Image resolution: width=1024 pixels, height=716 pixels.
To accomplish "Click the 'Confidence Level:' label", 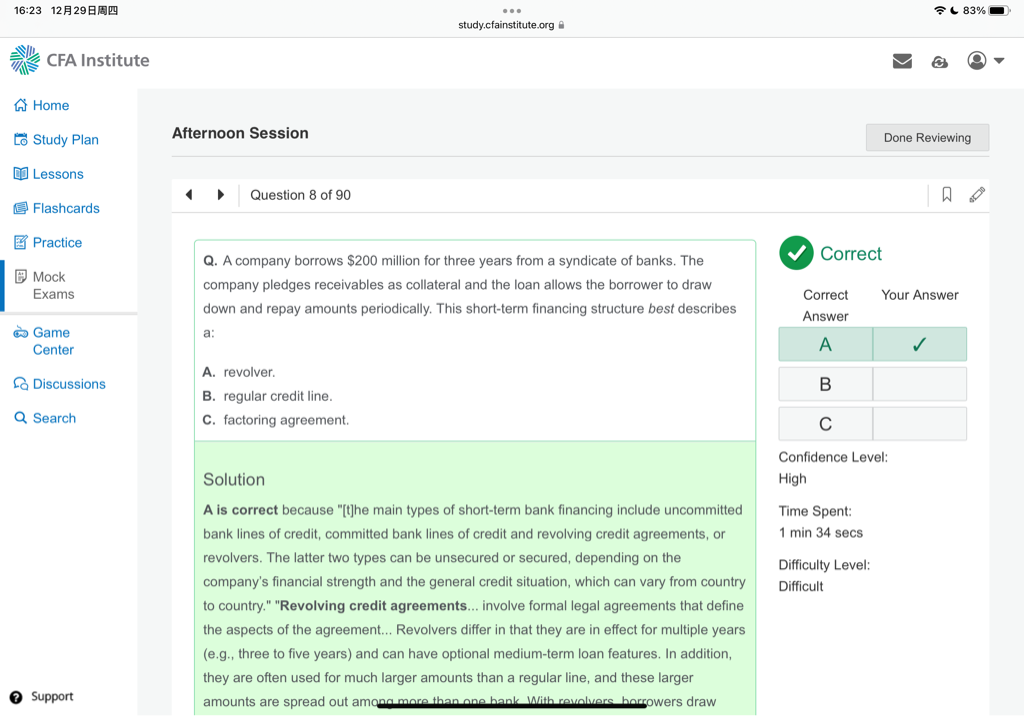I will pyautogui.click(x=833, y=457).
